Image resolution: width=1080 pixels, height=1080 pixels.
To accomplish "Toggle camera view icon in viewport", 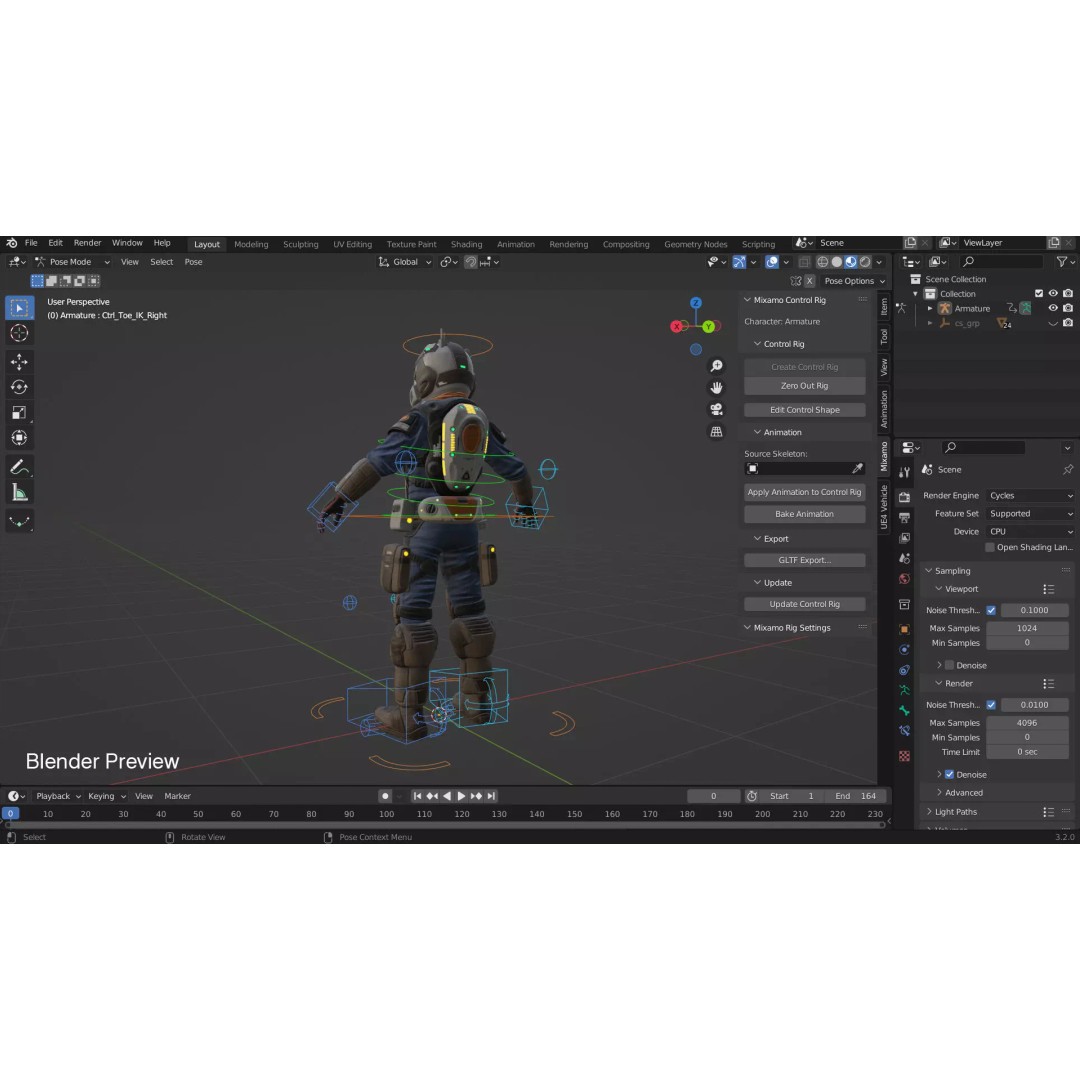I will (716, 410).
